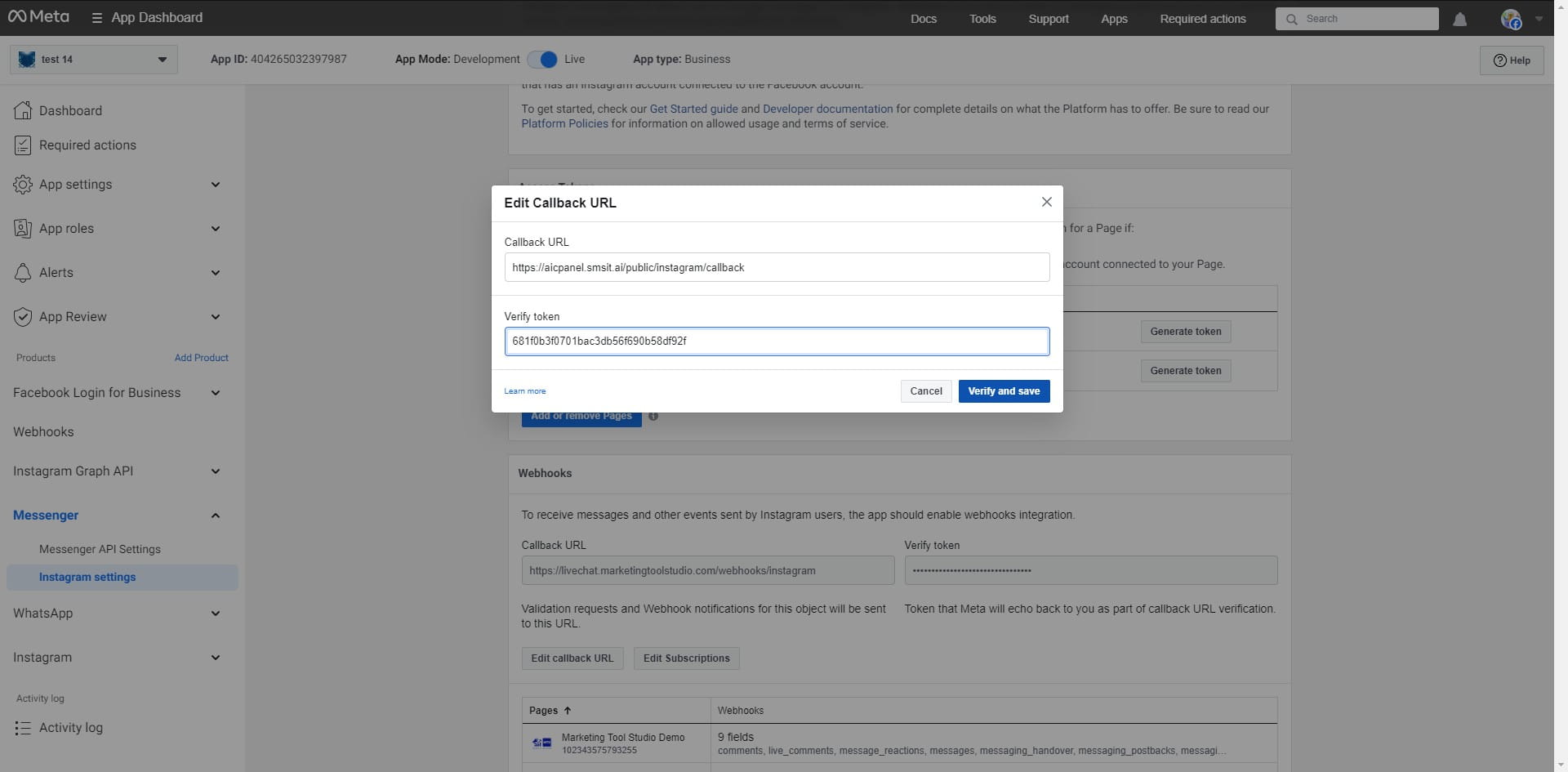Click the Verify token input field

[x=776, y=341]
